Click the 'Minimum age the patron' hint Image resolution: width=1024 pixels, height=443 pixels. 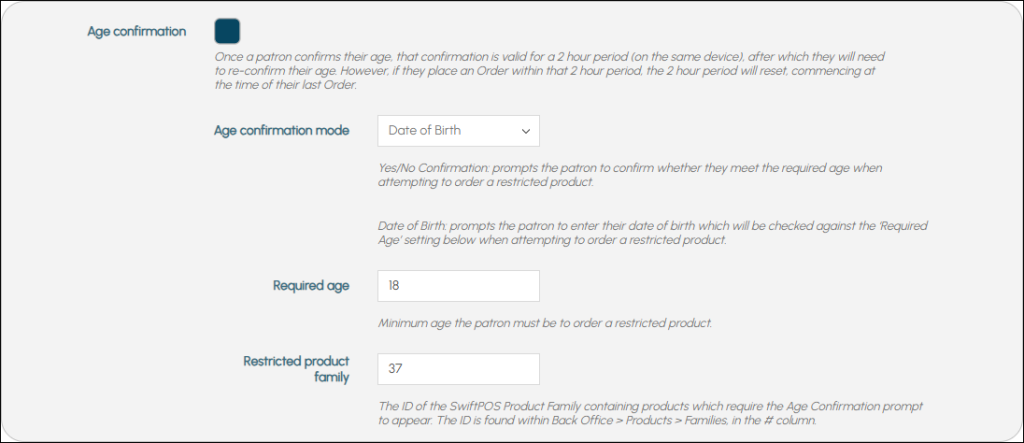(544, 323)
